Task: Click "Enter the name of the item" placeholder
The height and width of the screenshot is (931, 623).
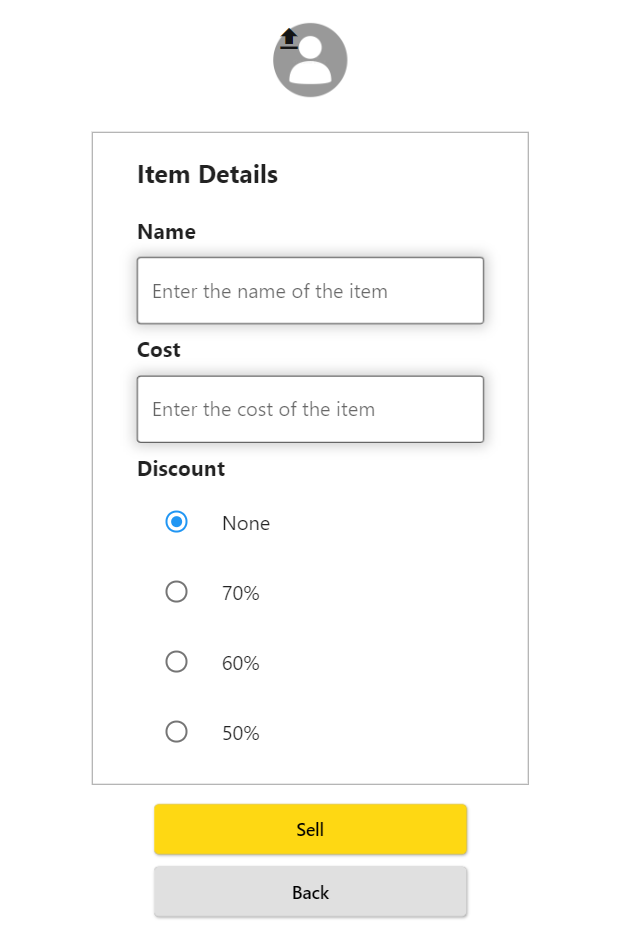Action: click(270, 291)
